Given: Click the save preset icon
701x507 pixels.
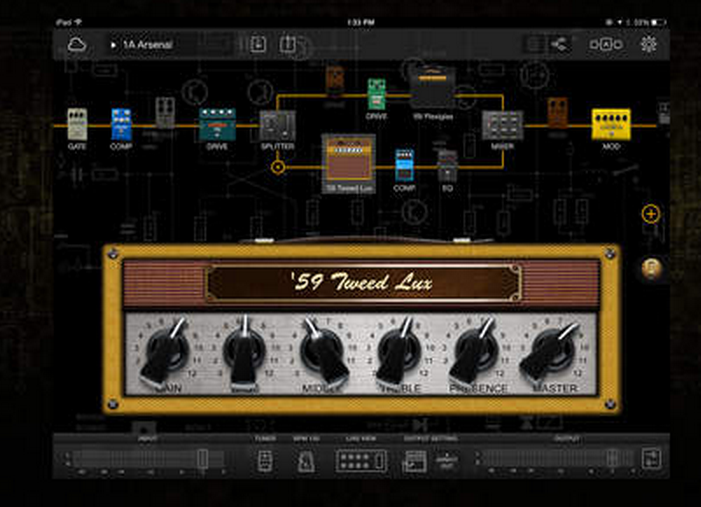Looking at the screenshot, I should [258, 44].
